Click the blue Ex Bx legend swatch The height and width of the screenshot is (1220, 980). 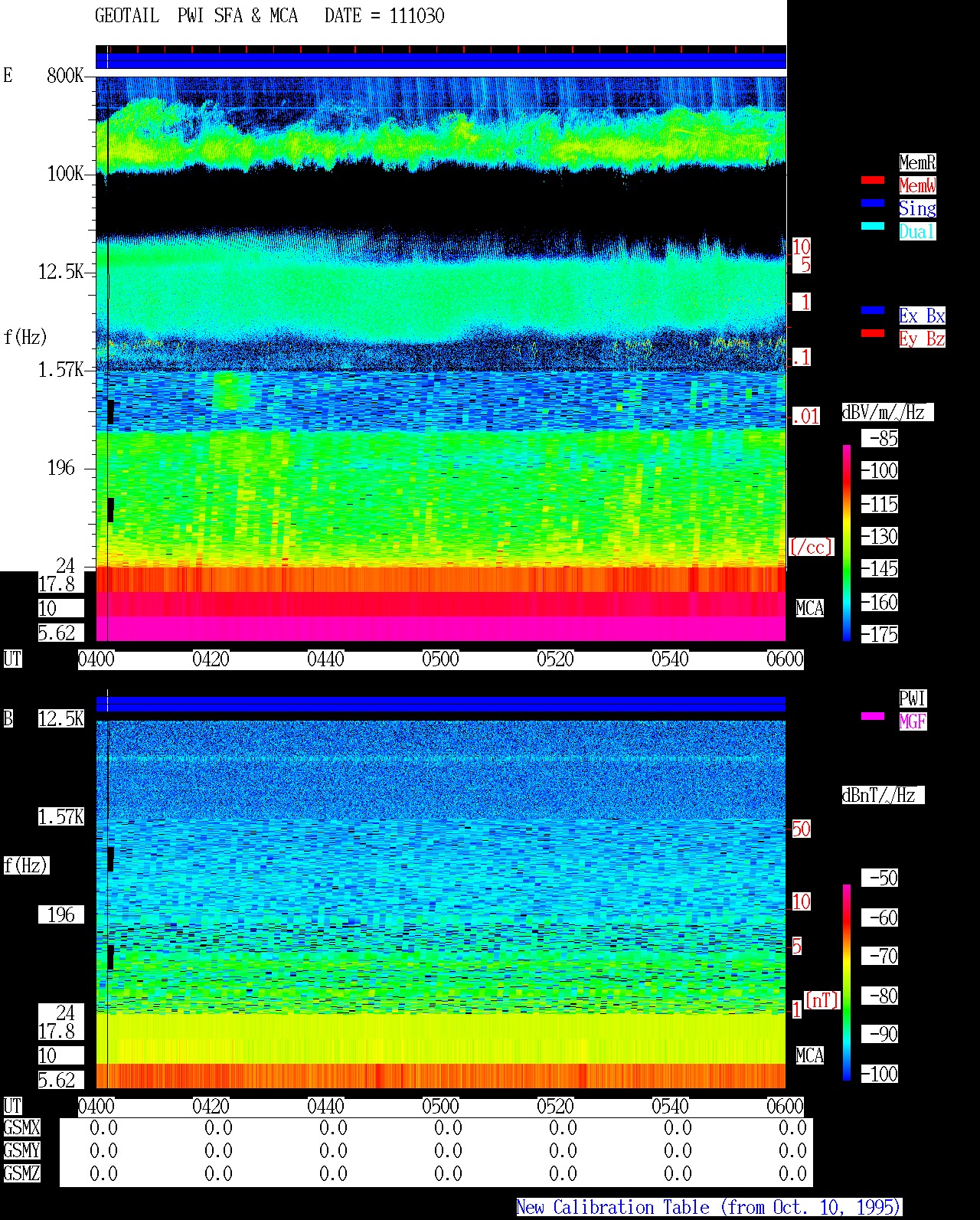pos(873,310)
